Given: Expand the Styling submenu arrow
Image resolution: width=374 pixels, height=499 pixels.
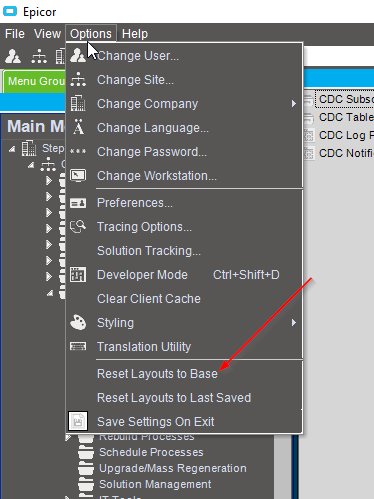Looking at the screenshot, I should tap(294, 323).
